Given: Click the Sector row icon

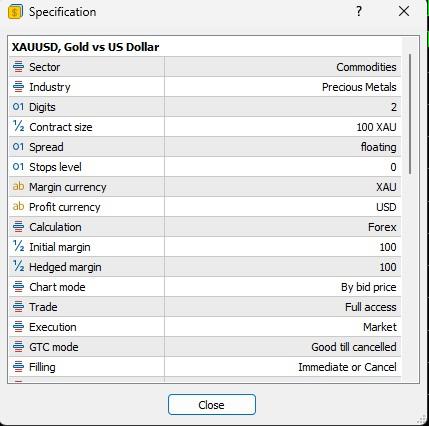Looking at the screenshot, I should coord(18,67).
